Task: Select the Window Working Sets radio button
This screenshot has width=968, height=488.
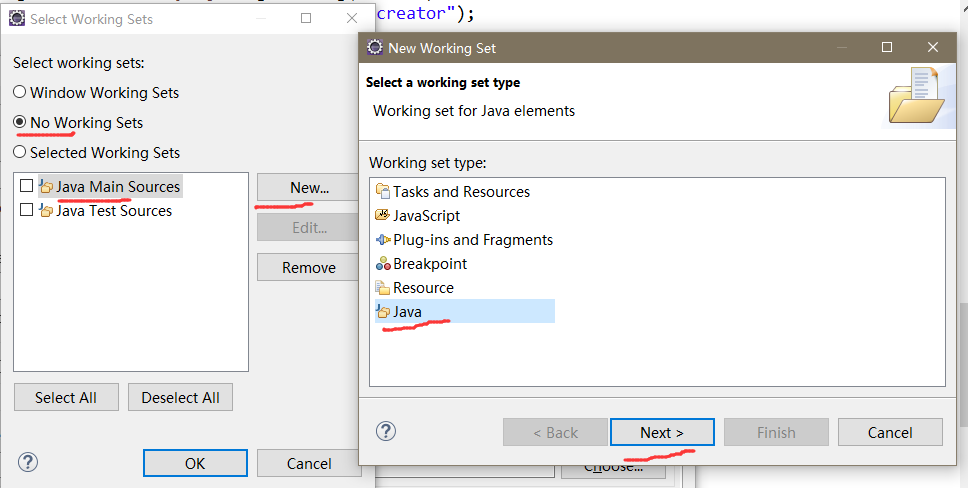Action: [x=20, y=92]
